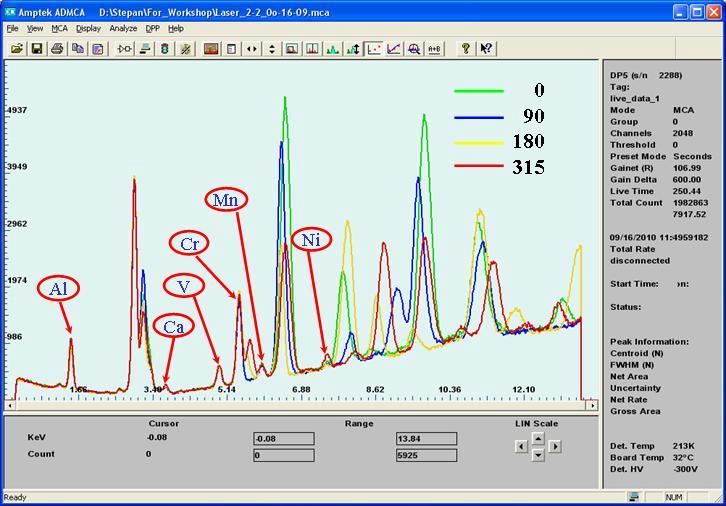Copy spectrum using the two-pages toolbar icon
This screenshot has height=506, width=726.
tap(78, 49)
